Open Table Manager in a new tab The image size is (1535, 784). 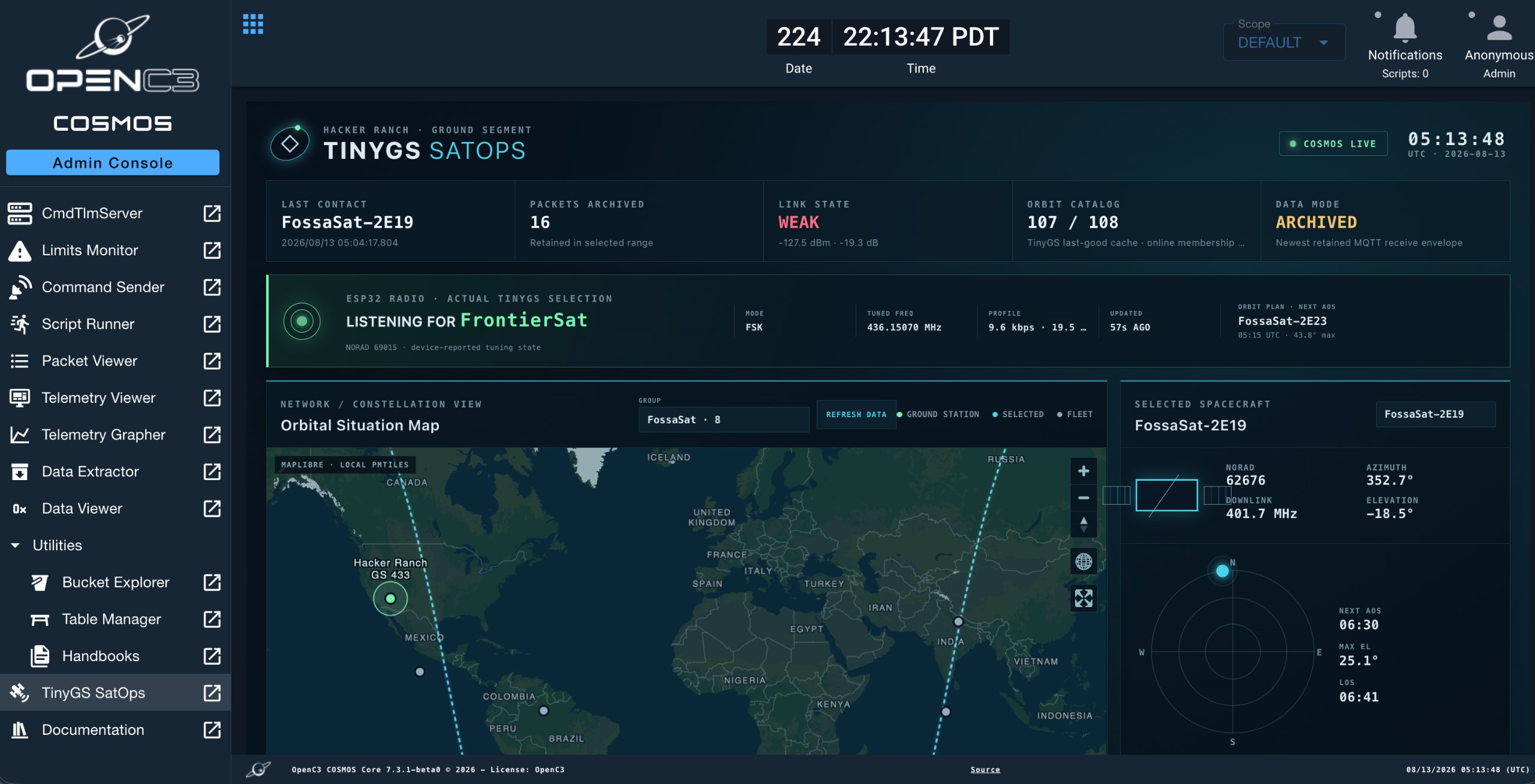[212, 619]
